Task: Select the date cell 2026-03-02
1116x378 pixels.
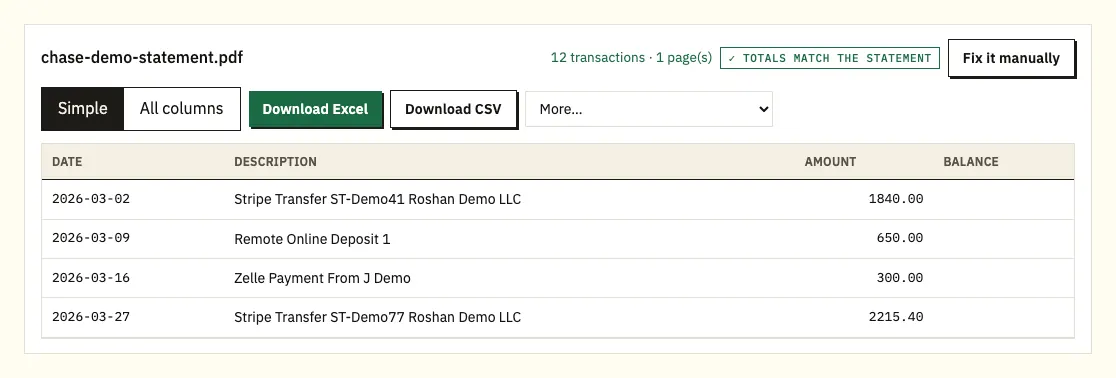Action: [x=91, y=199]
